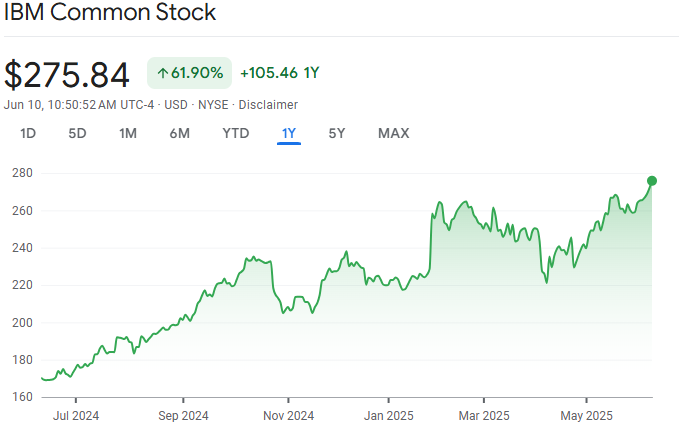Switch to the 1M range
The width and height of the screenshot is (679, 438).
pyautogui.click(x=128, y=133)
